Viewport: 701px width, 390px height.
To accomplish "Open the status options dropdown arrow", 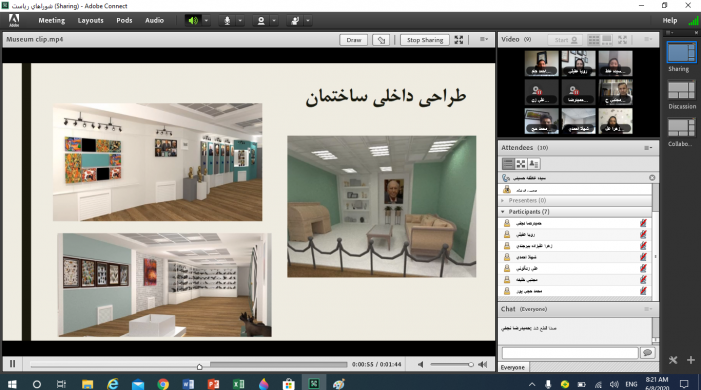I will coord(308,21).
